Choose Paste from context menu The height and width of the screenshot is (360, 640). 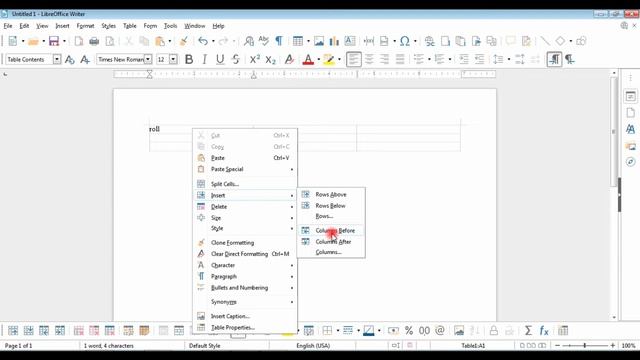click(x=245, y=158)
